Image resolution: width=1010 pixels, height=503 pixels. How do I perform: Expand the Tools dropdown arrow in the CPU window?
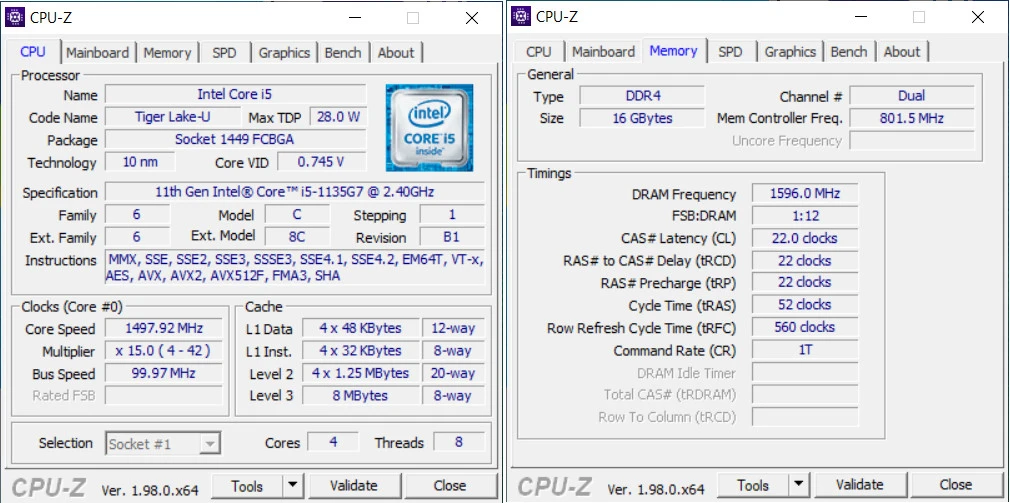click(292, 486)
